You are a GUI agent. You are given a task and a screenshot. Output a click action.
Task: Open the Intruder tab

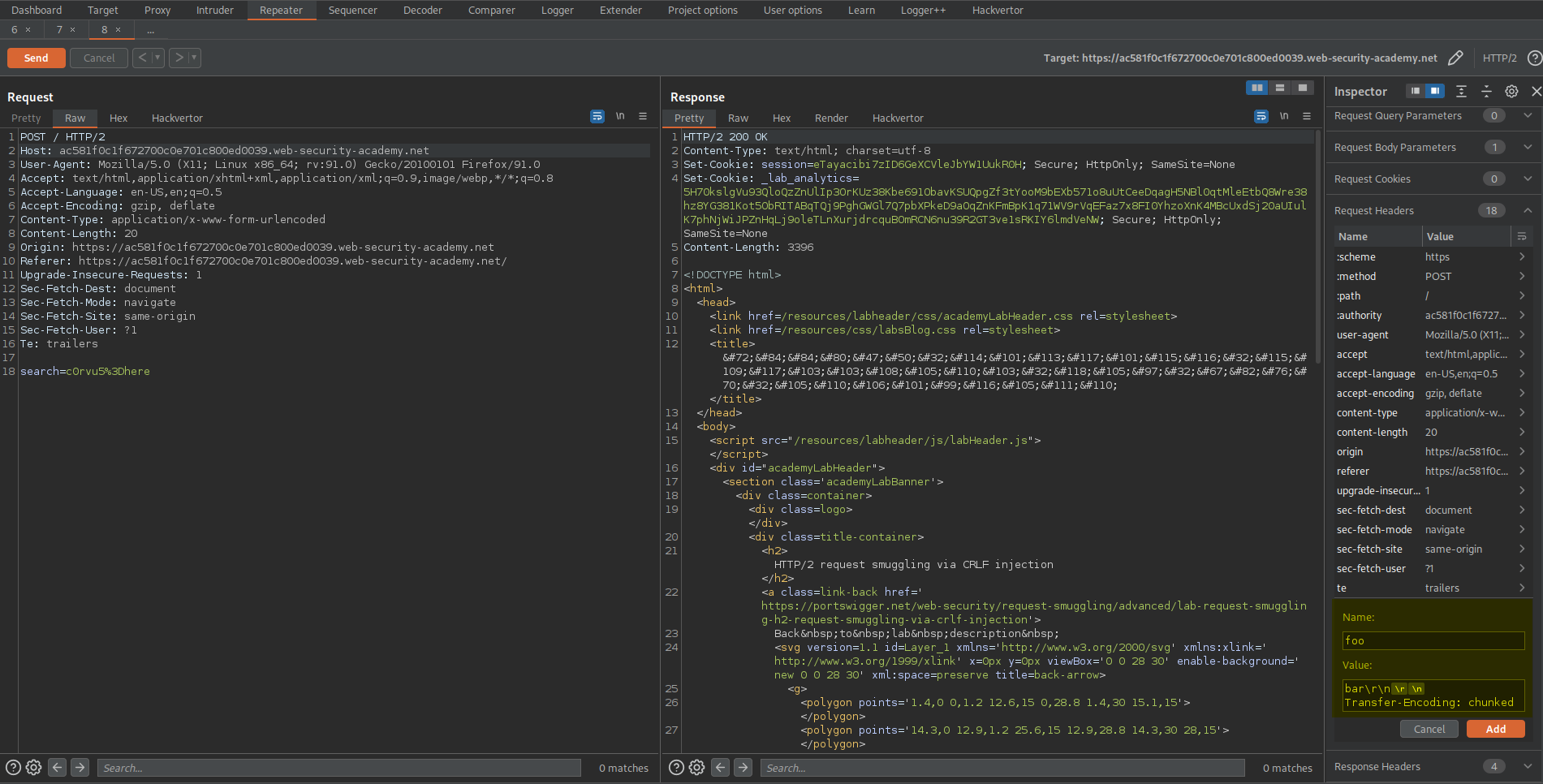[215, 10]
